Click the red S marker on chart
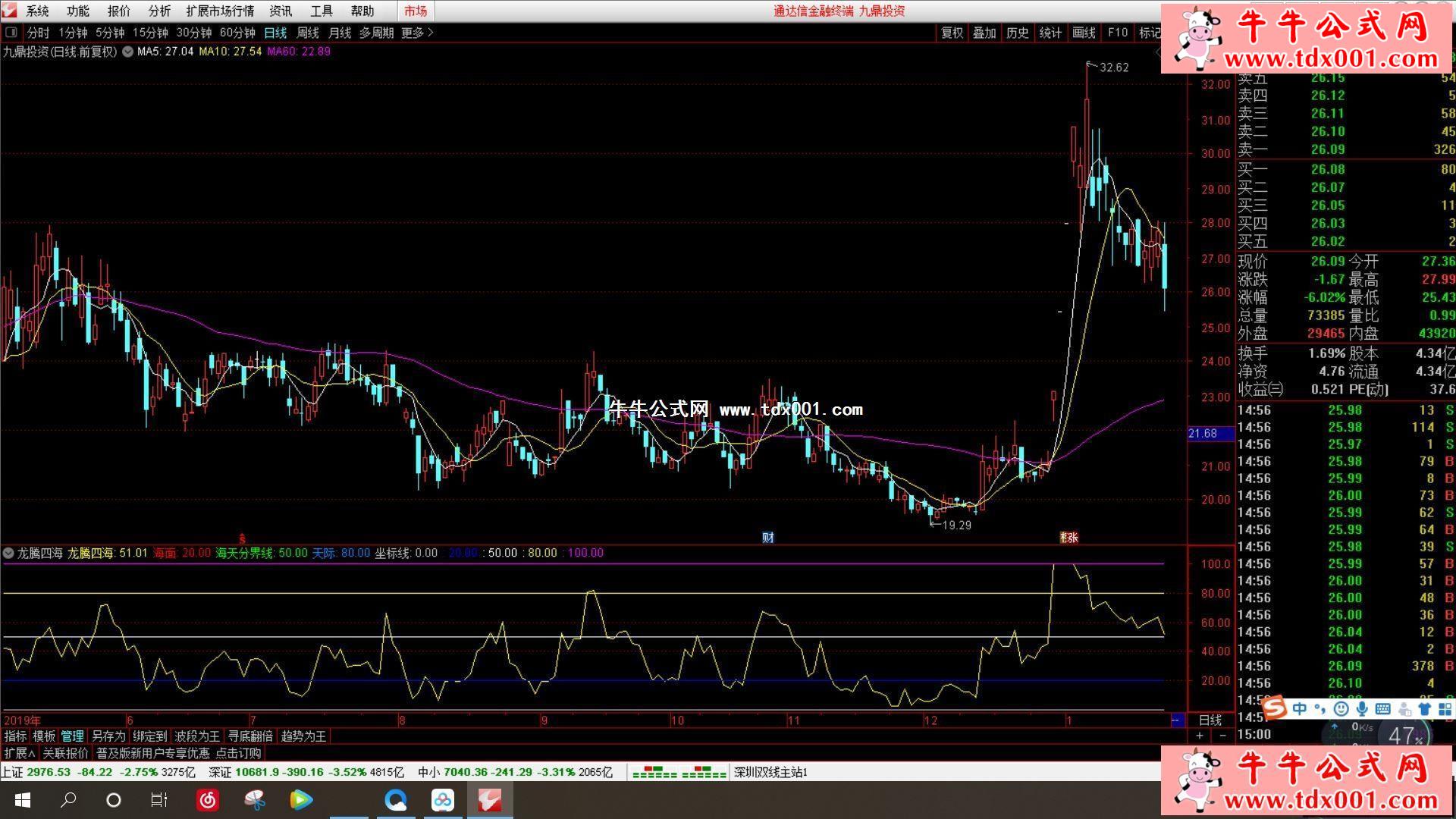This screenshot has width=1456, height=819. pyautogui.click(x=242, y=538)
